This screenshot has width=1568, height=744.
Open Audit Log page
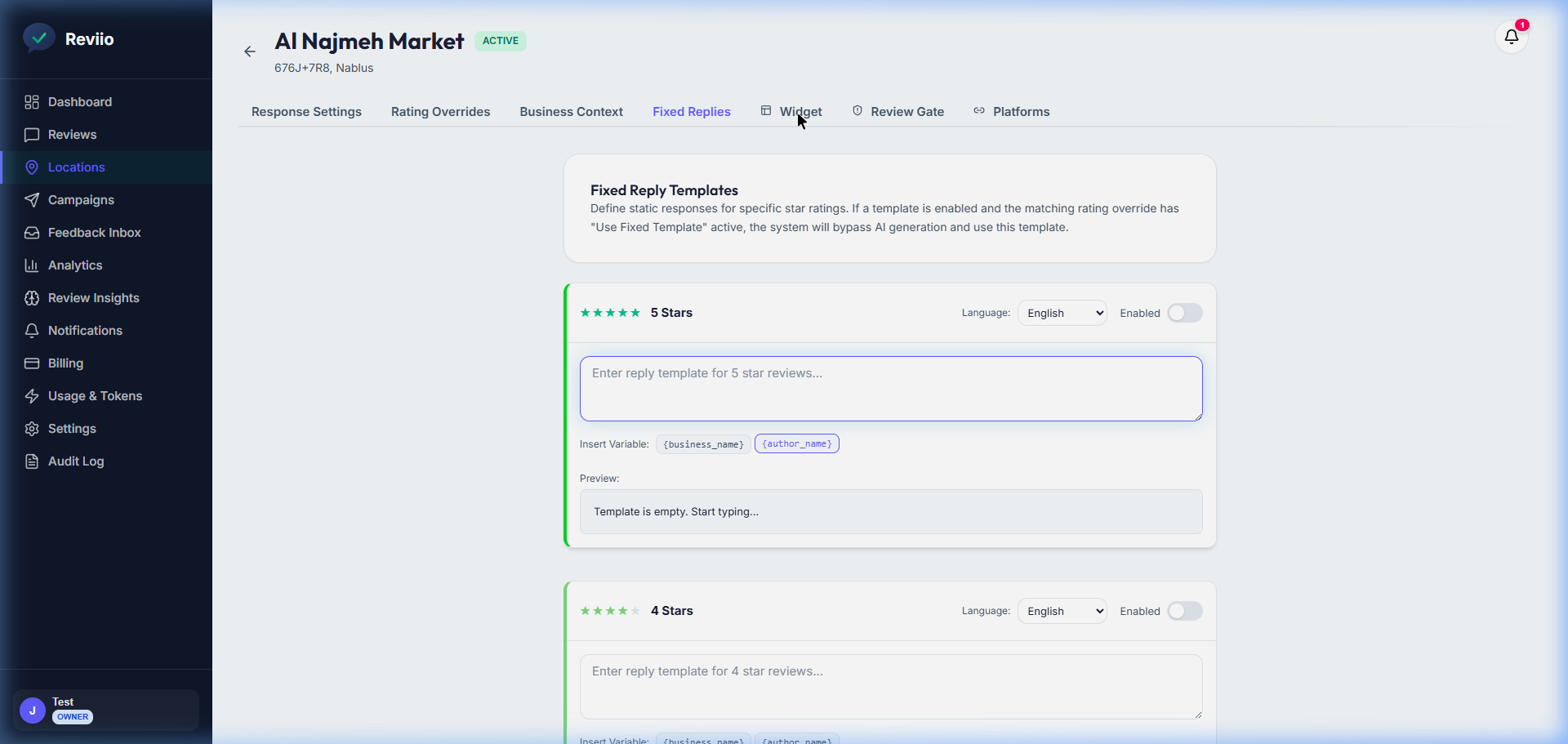(x=106, y=461)
